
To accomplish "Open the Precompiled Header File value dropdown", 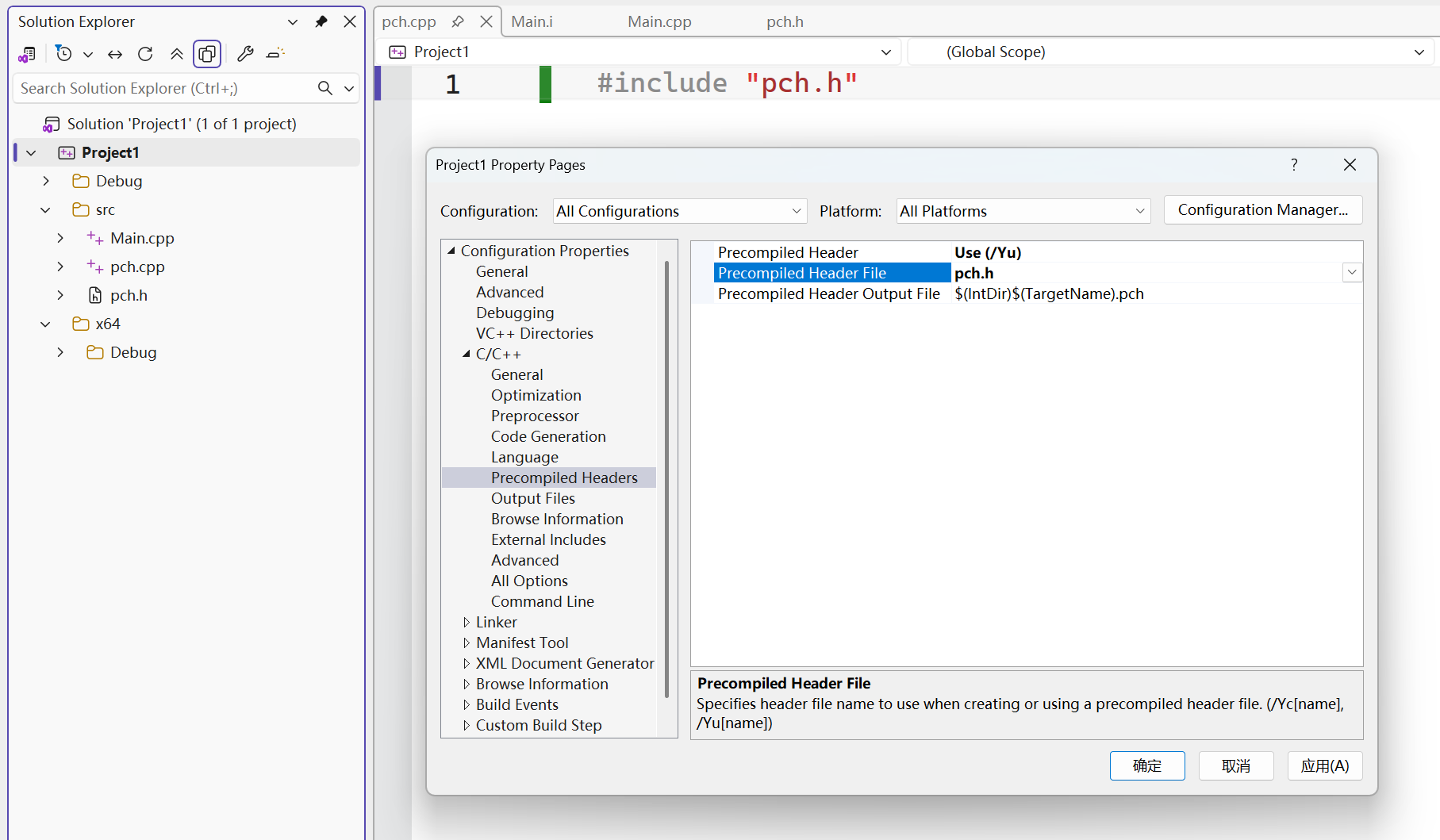I will coord(1352,273).
